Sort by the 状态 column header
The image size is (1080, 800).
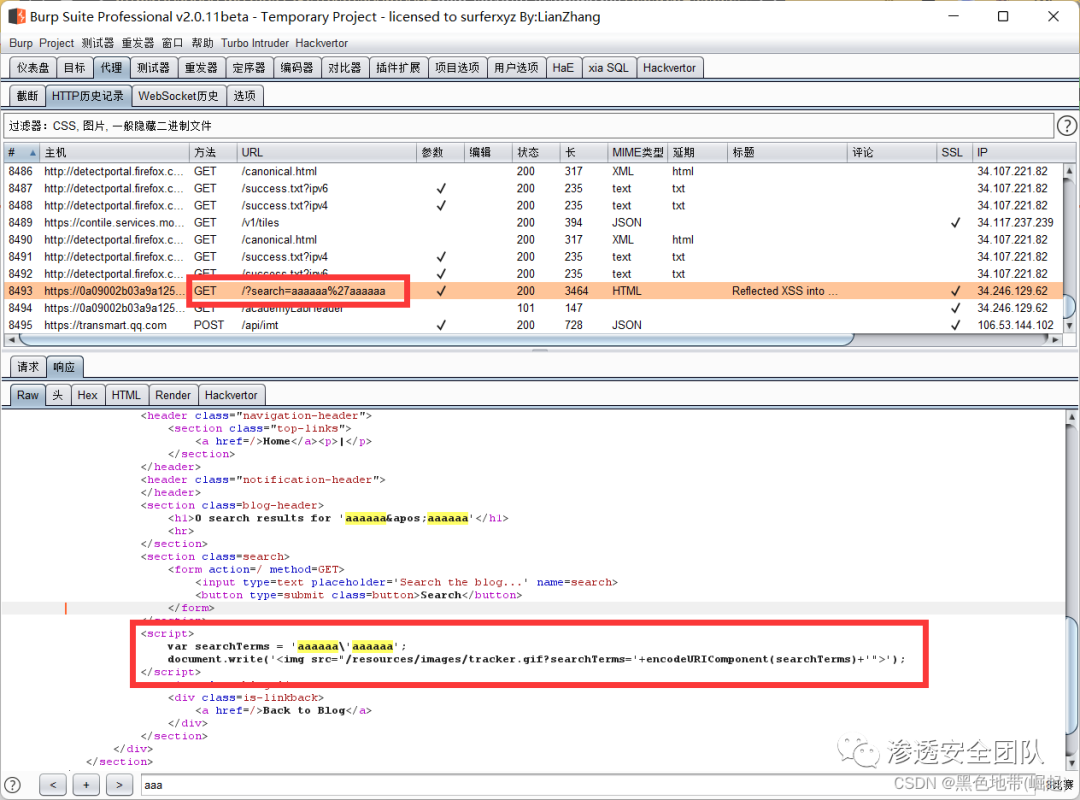click(x=536, y=152)
